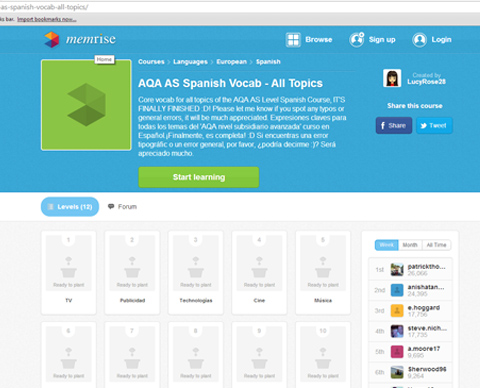Screen dimensions: 480x388
Task: Open patricktho... user name
Action: coord(426,266)
